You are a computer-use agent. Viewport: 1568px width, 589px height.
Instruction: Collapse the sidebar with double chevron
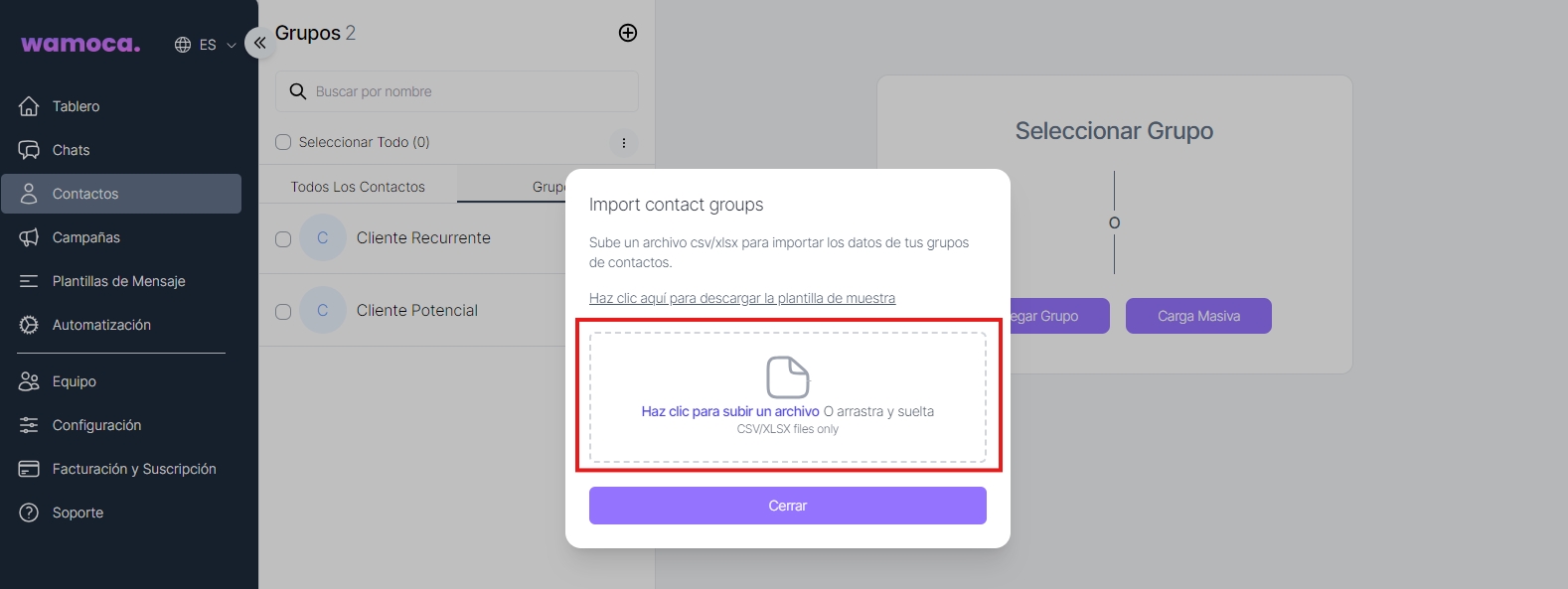click(x=259, y=43)
